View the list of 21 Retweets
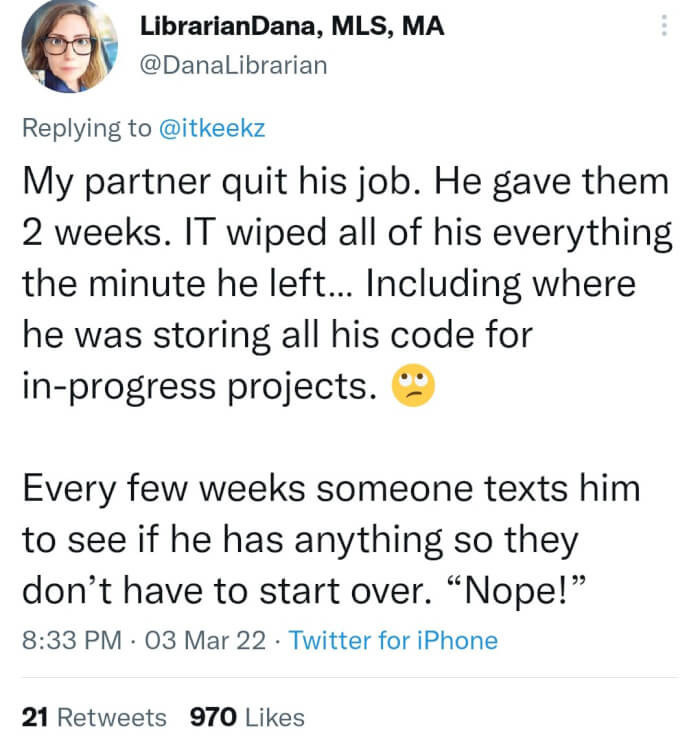 tap(95, 716)
